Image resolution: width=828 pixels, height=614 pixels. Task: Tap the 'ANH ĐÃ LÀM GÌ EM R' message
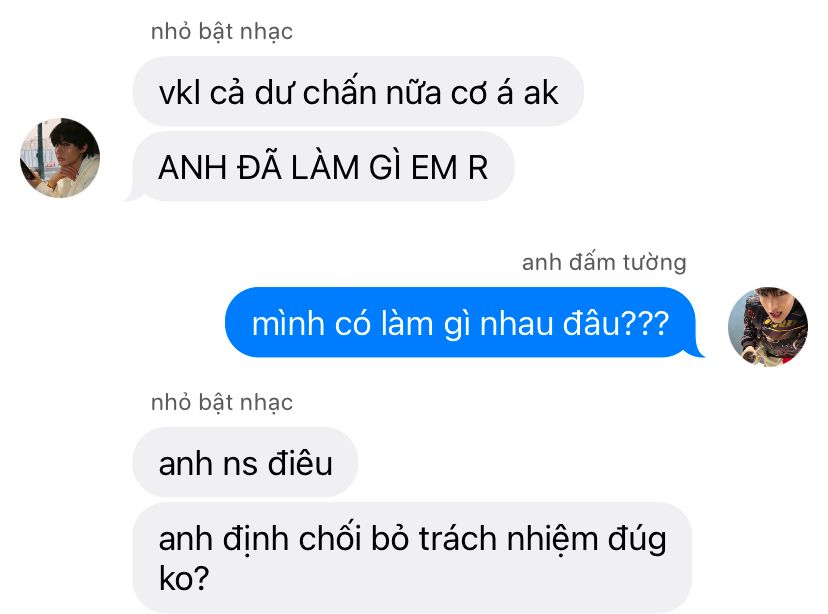click(x=323, y=166)
